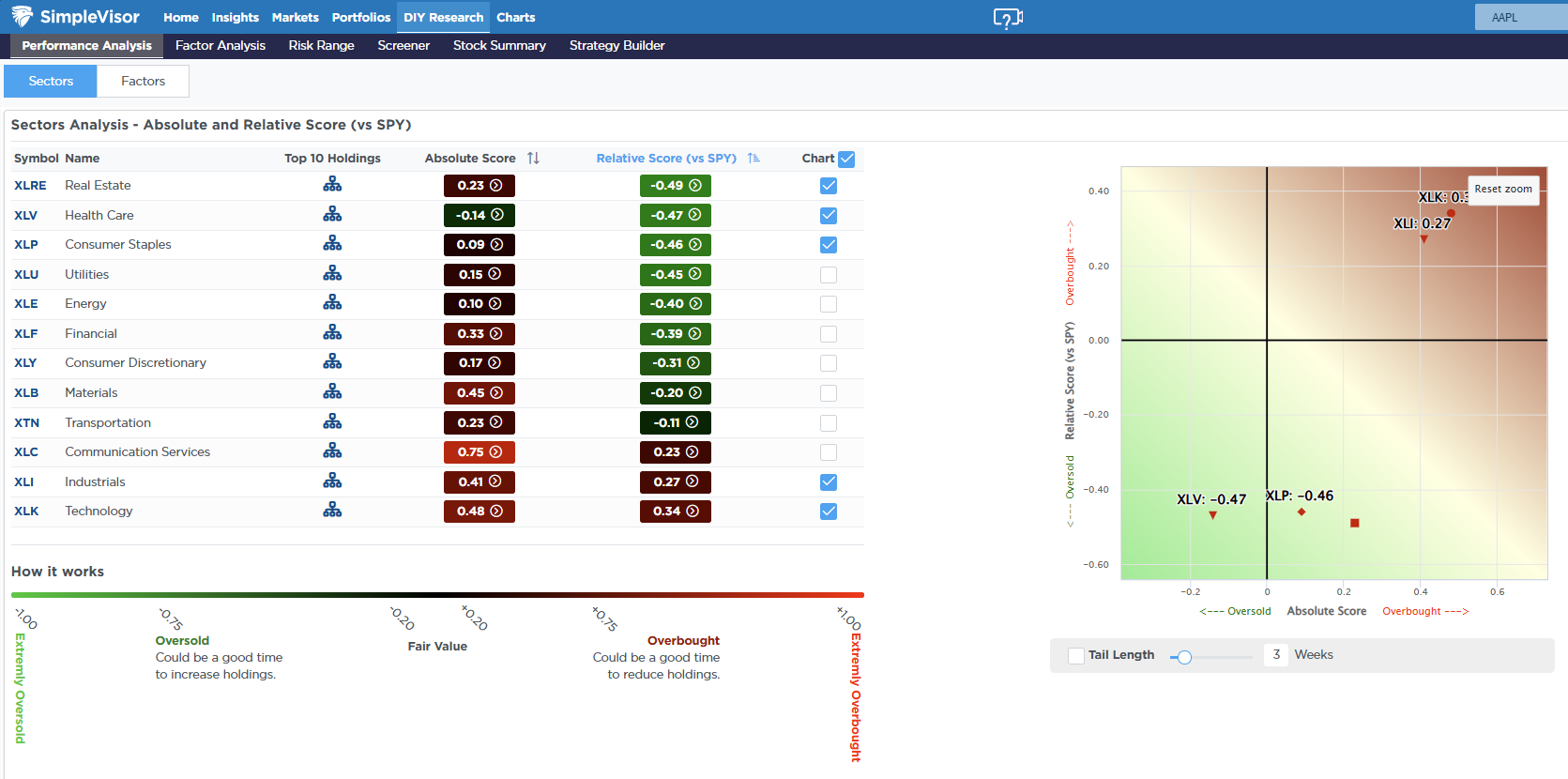Viewport: 1568px width, 779px height.
Task: Open the Markets menu
Action: click(296, 17)
